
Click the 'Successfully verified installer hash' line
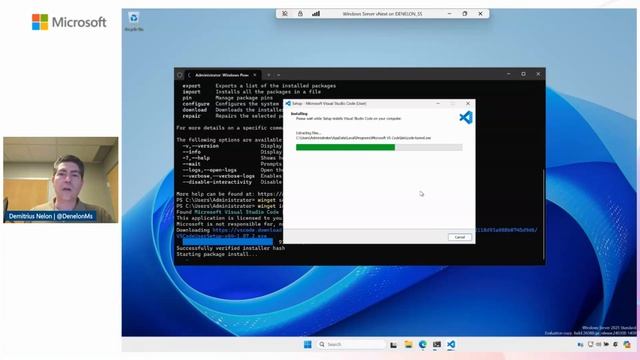(231, 248)
